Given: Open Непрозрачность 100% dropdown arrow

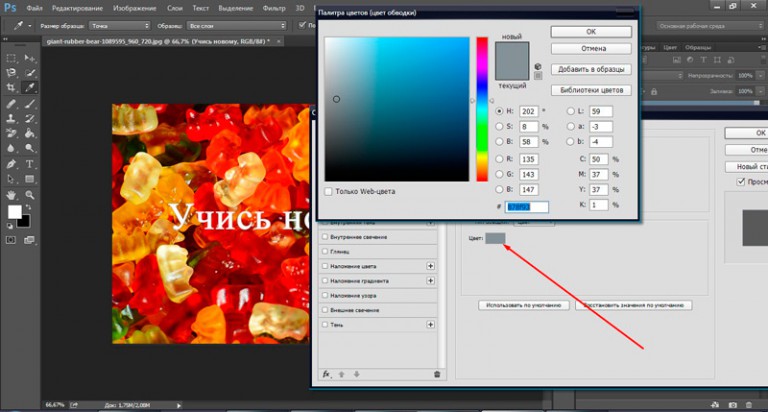Looking at the screenshot, I should [x=760, y=75].
